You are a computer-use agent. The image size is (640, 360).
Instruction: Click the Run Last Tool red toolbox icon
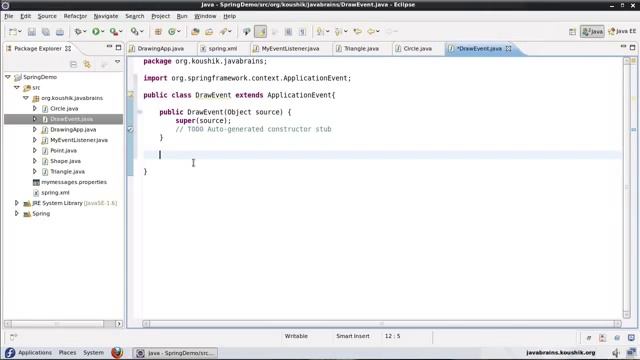tap(114, 31)
